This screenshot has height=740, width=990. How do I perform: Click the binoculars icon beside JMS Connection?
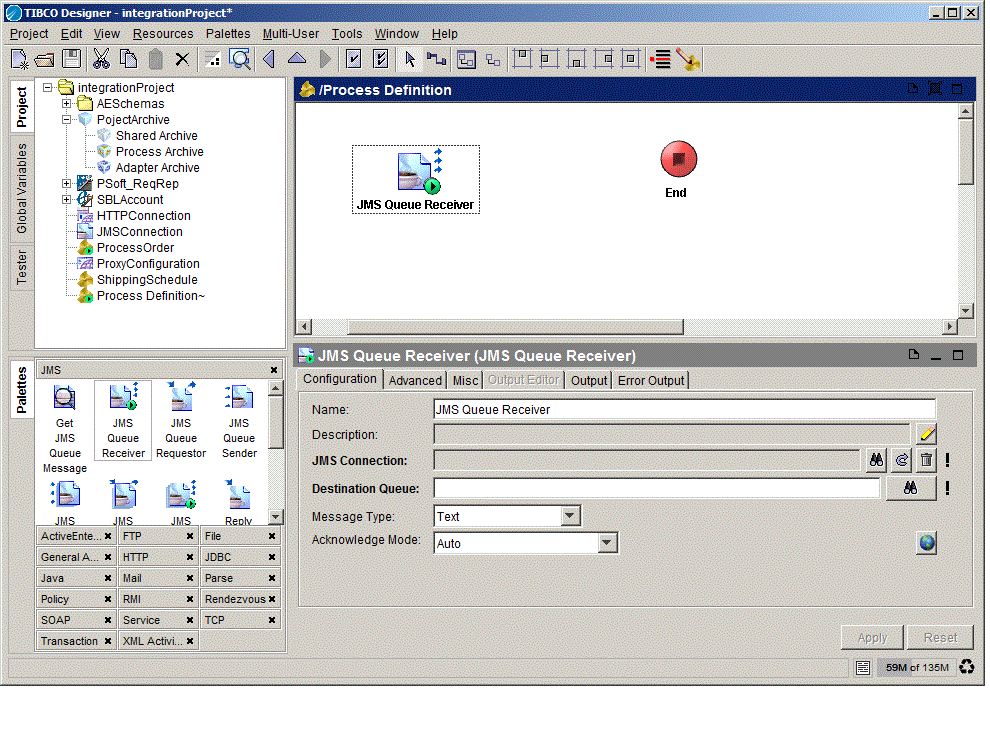[x=876, y=460]
